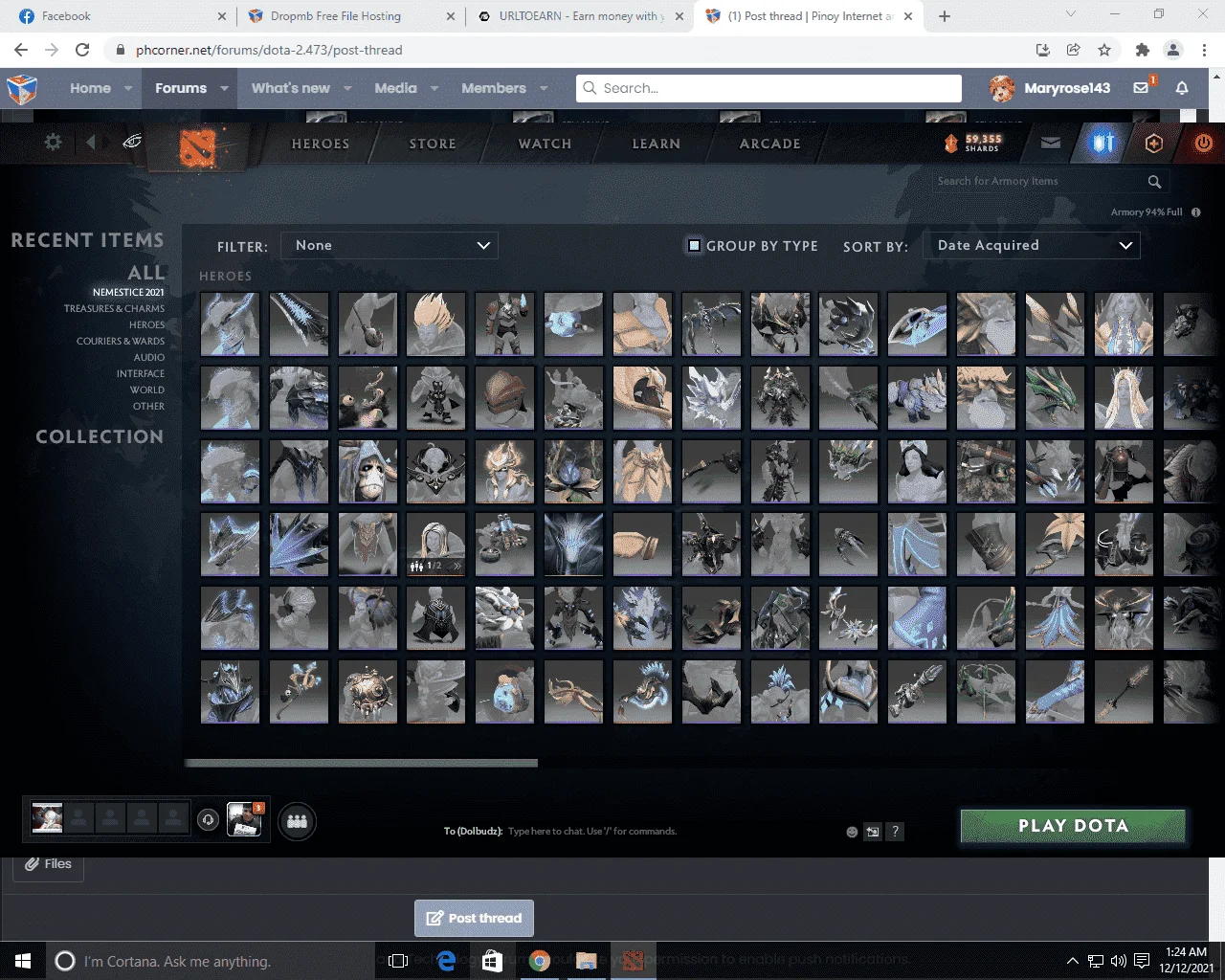Select the COURIERS & WARDS category
Image resolution: width=1225 pixels, height=980 pixels.
point(121,341)
